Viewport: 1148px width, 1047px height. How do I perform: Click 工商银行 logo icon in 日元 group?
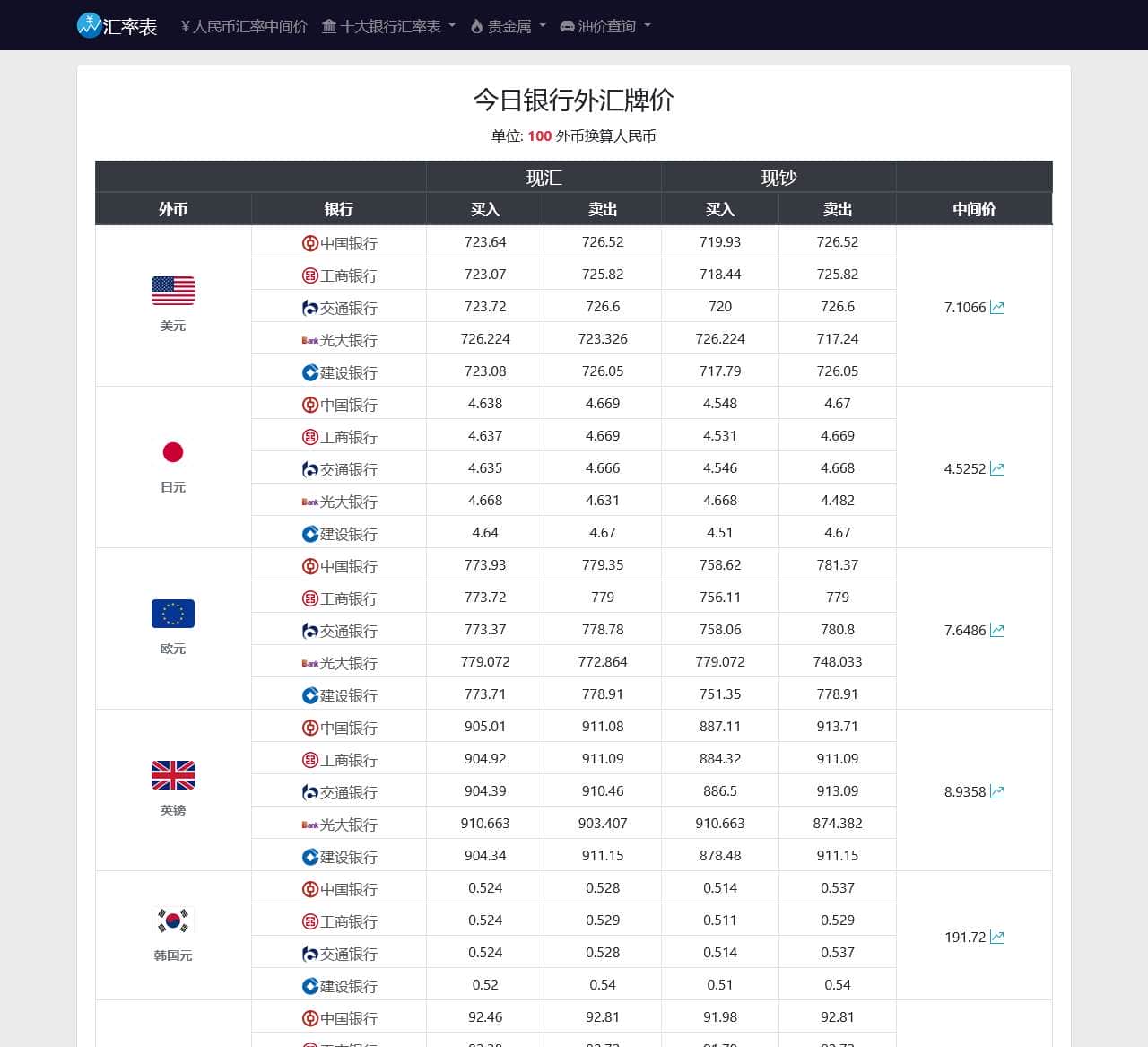point(310,437)
